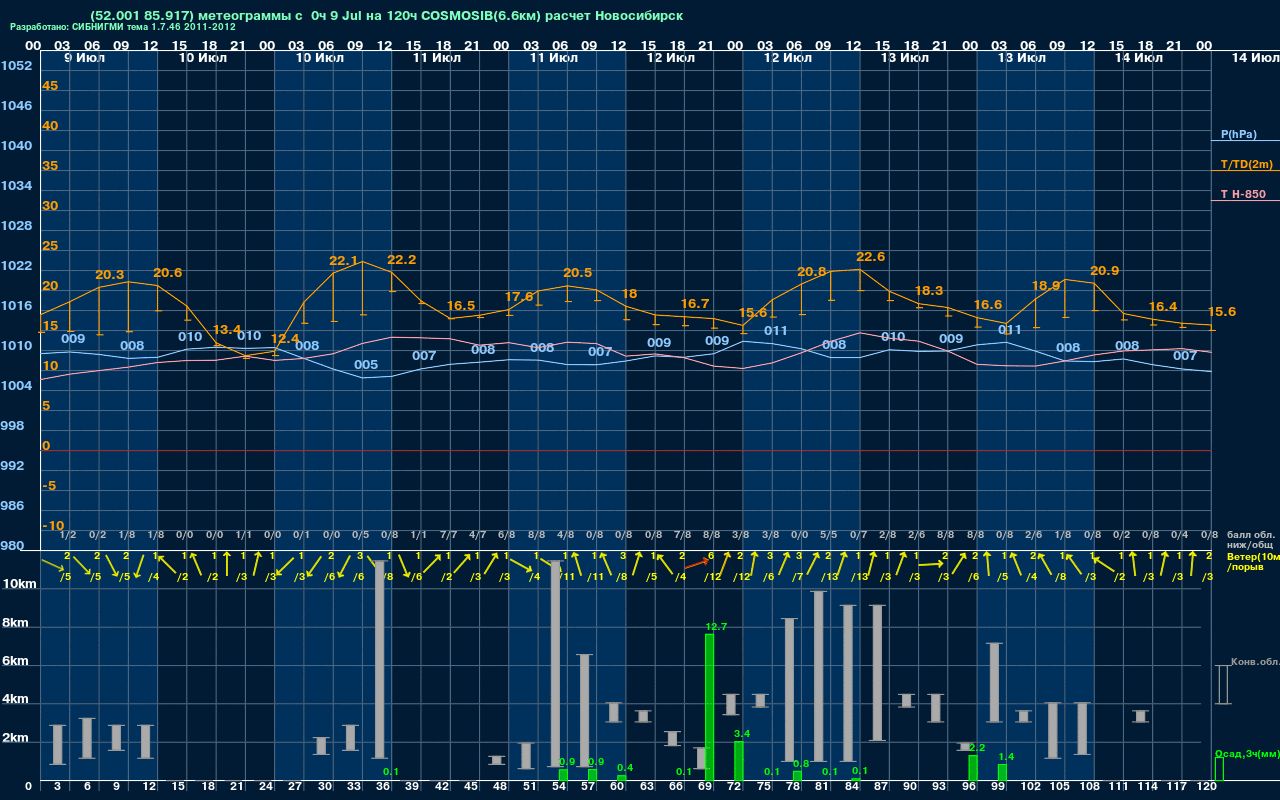The image size is (1280, 800).
Task: Click the 980 pressure axis value
Action: 12,546
